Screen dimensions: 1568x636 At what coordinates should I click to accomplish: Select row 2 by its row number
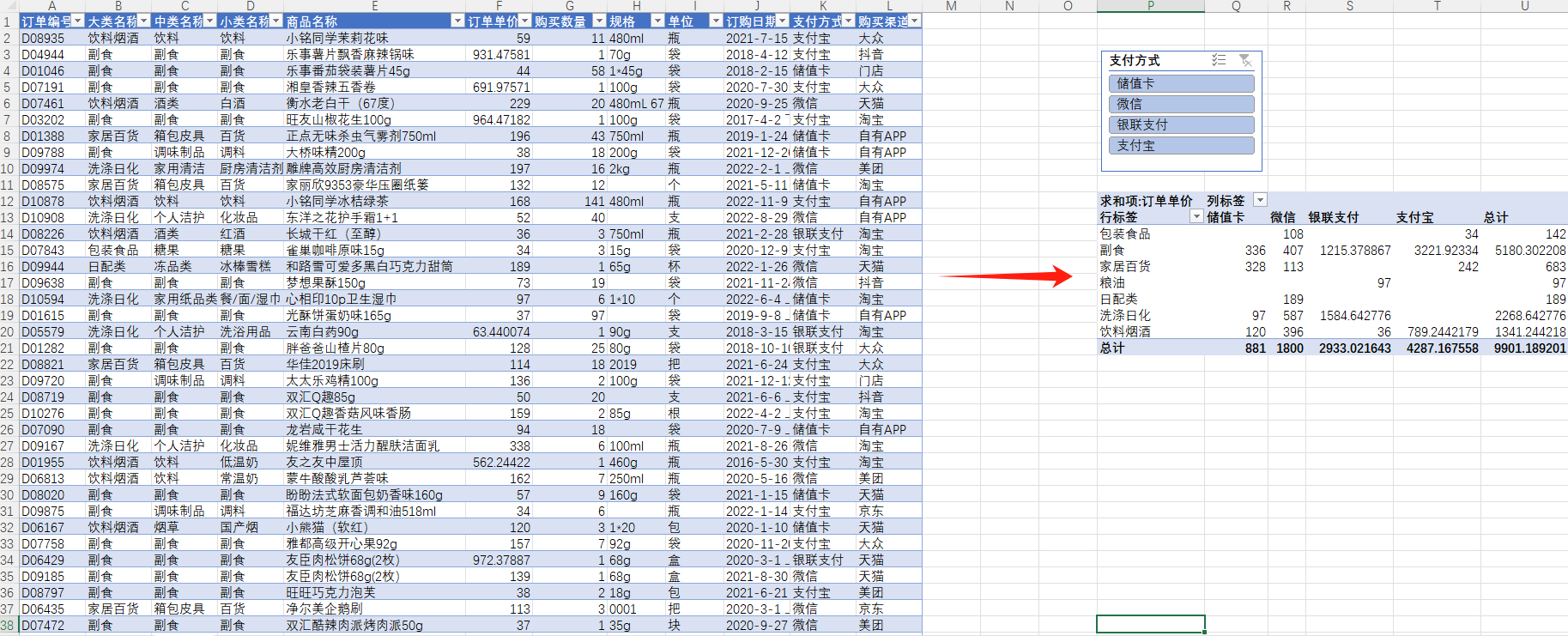[x=8, y=38]
